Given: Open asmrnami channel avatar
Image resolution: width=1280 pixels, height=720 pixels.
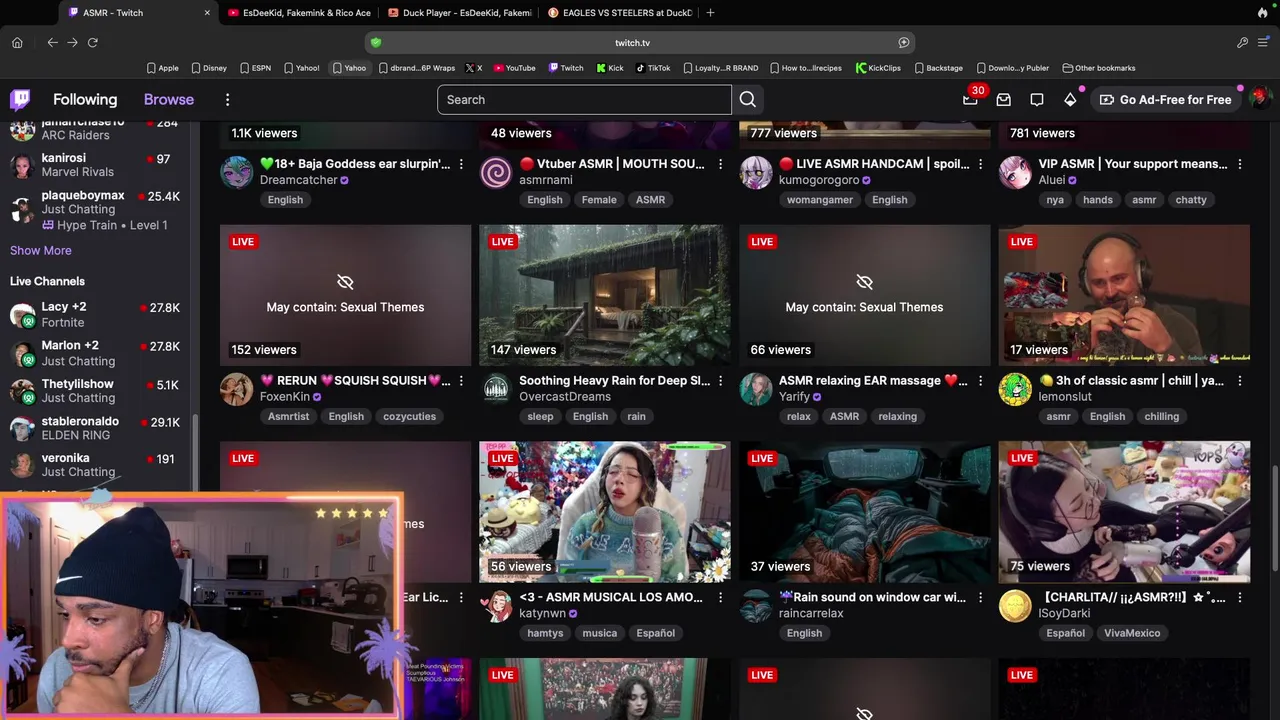Looking at the screenshot, I should [496, 172].
